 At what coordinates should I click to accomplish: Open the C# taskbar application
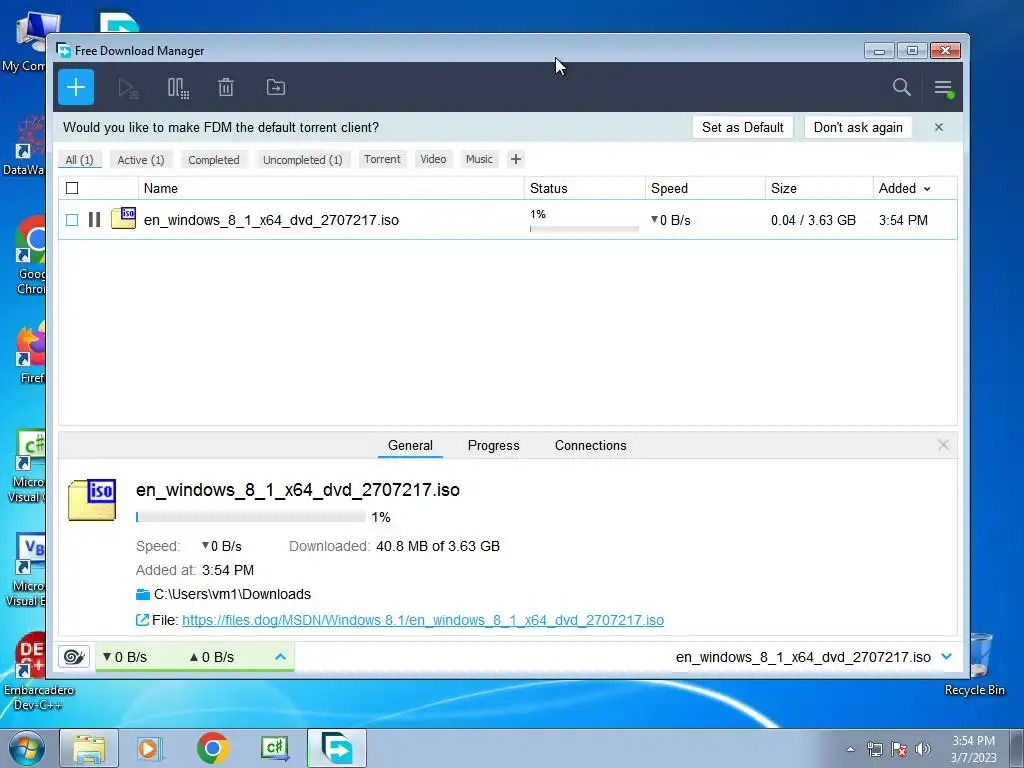pos(275,748)
